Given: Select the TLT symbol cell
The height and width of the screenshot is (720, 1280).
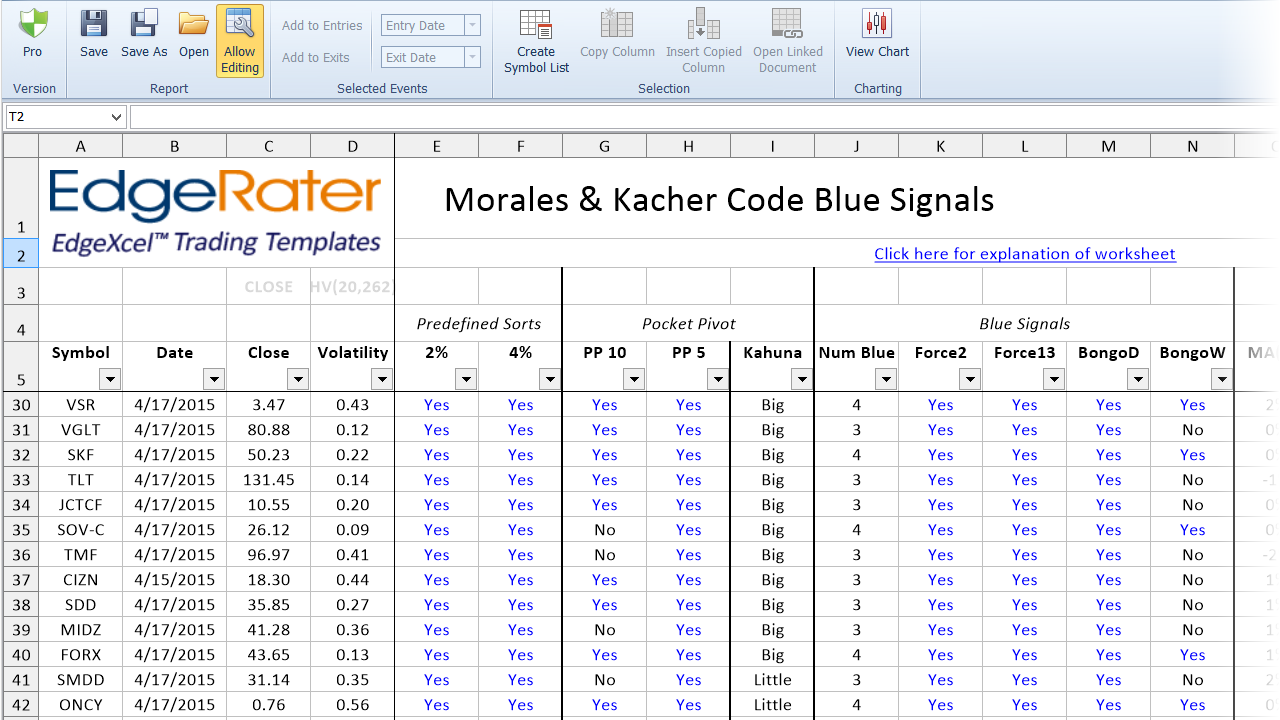Looking at the screenshot, I should (81, 480).
